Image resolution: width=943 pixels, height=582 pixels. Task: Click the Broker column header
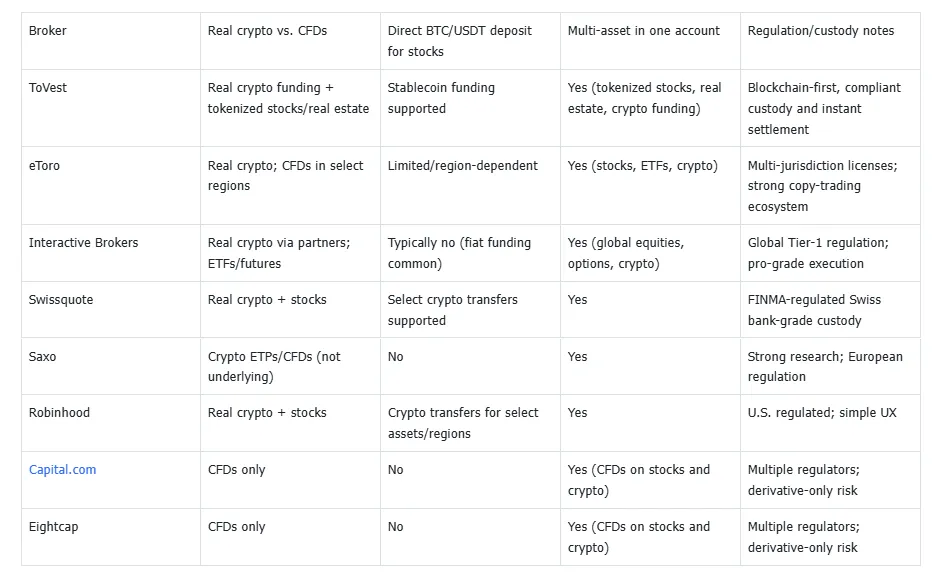pos(48,31)
